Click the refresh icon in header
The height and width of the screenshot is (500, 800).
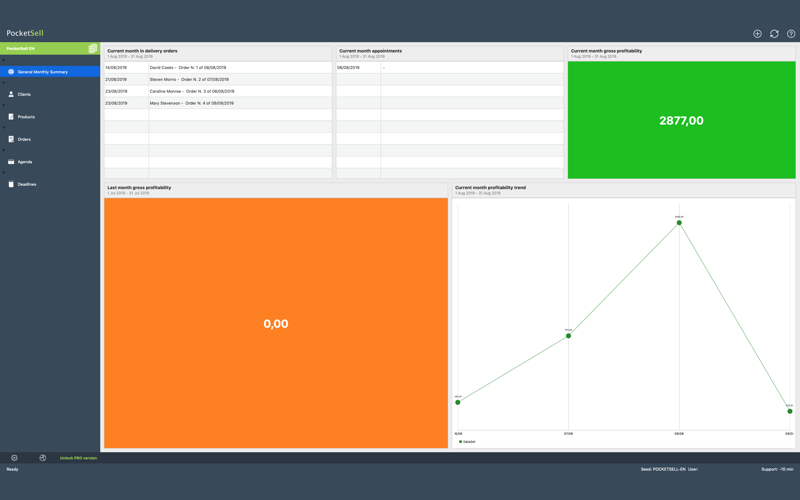point(774,34)
